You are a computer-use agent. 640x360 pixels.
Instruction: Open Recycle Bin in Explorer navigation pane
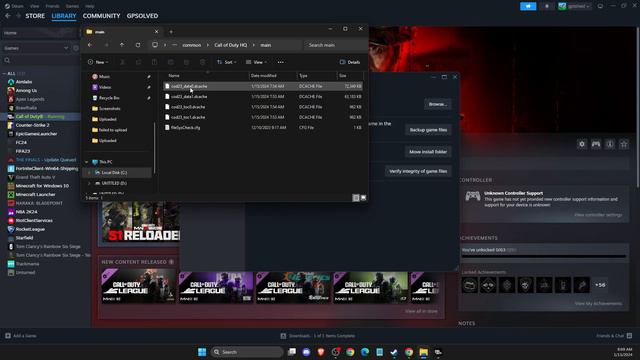click(x=109, y=98)
